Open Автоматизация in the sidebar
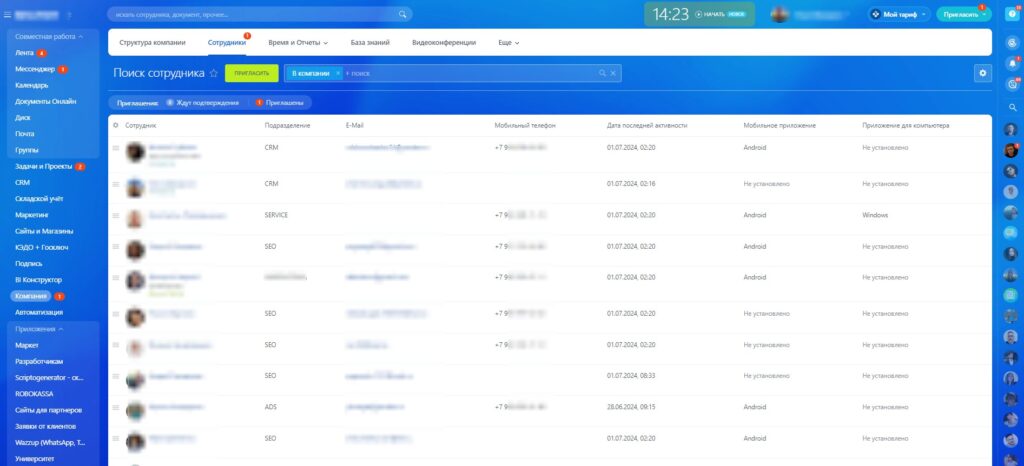 [x=39, y=313]
